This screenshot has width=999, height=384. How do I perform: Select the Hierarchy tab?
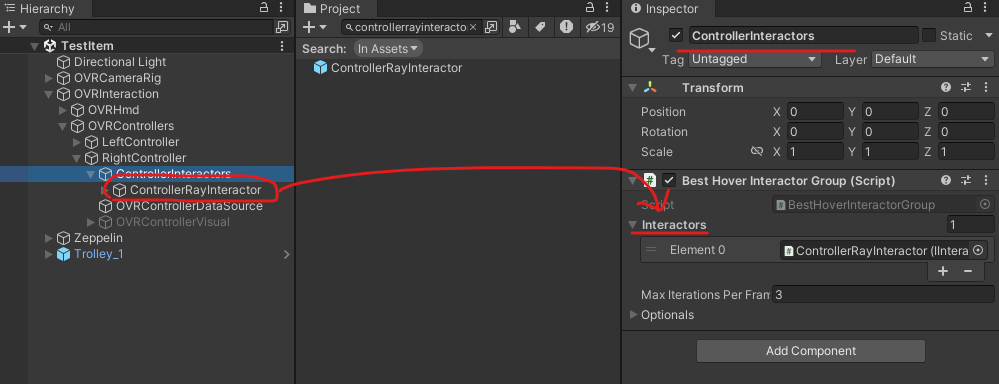pyautogui.click(x=40, y=8)
